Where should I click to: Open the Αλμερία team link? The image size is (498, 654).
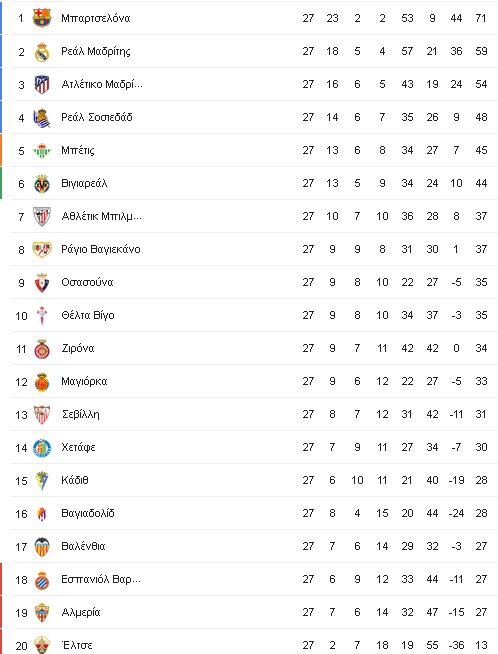[x=81, y=612]
